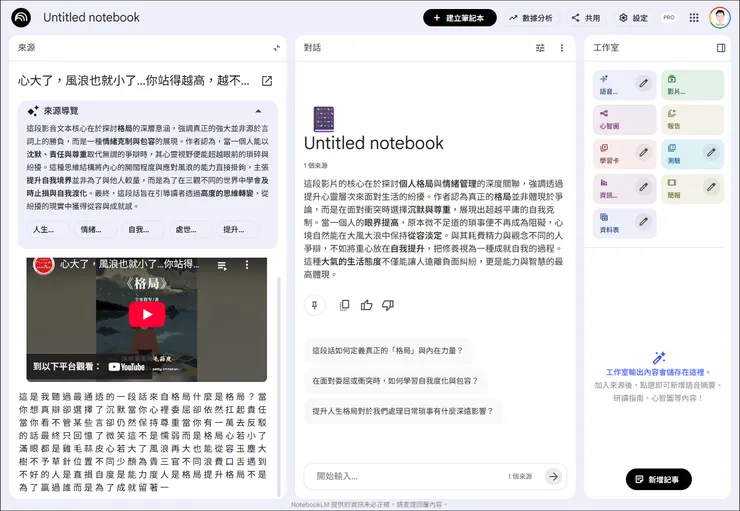
Task: Play the embedded YouTube video
Action: 147,314
